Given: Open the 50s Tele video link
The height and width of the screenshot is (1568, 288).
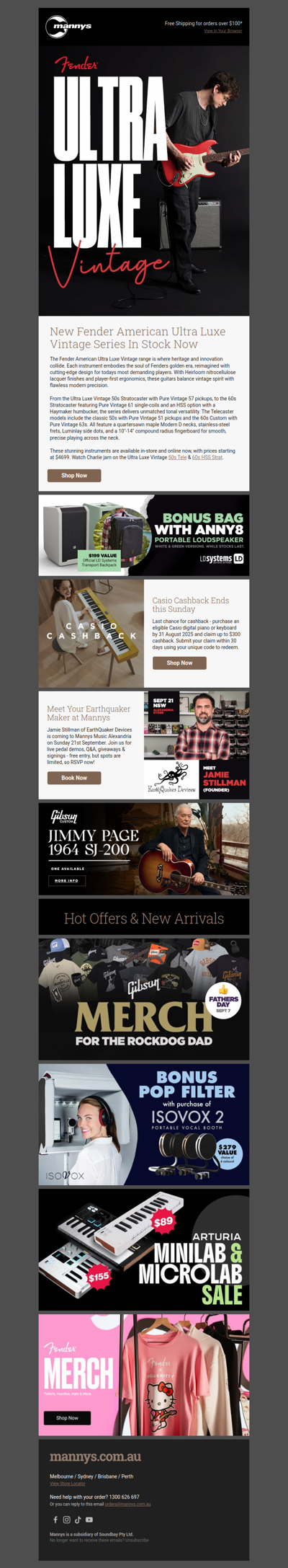Looking at the screenshot, I should click(x=177, y=457).
